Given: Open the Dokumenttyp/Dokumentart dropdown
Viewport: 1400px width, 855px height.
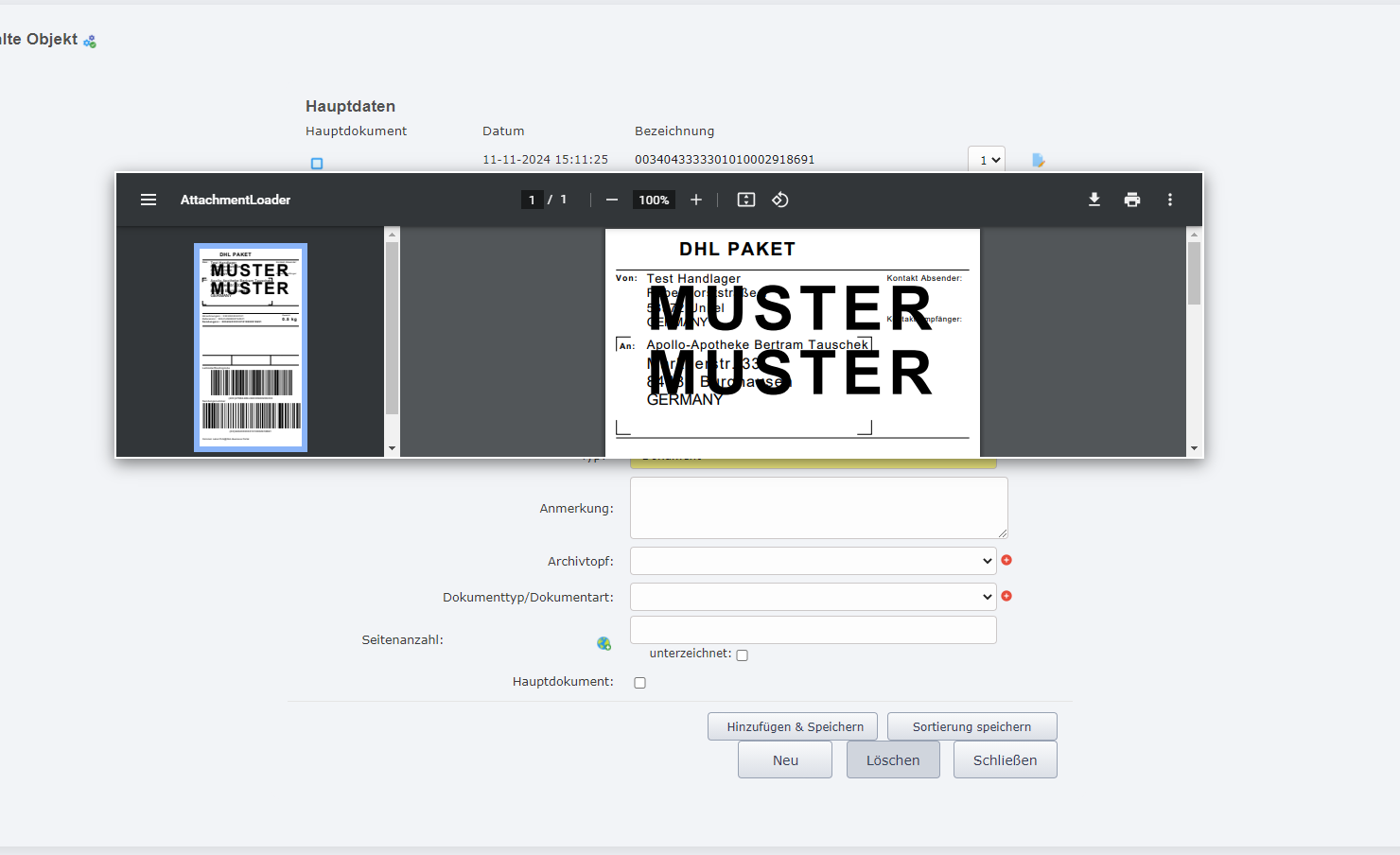Looking at the screenshot, I should (813, 596).
